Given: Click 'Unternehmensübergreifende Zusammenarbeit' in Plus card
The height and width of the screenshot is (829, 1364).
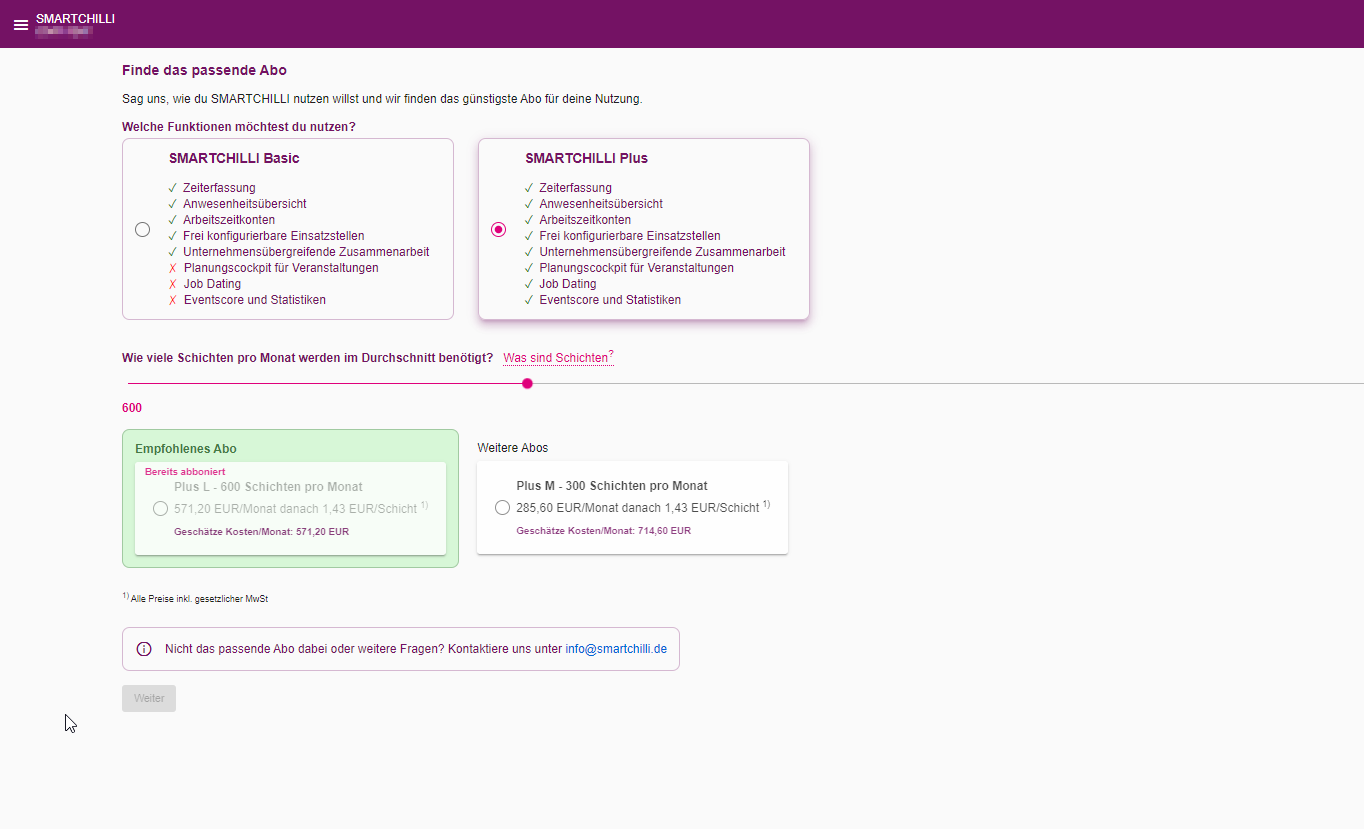Looking at the screenshot, I should point(663,252).
